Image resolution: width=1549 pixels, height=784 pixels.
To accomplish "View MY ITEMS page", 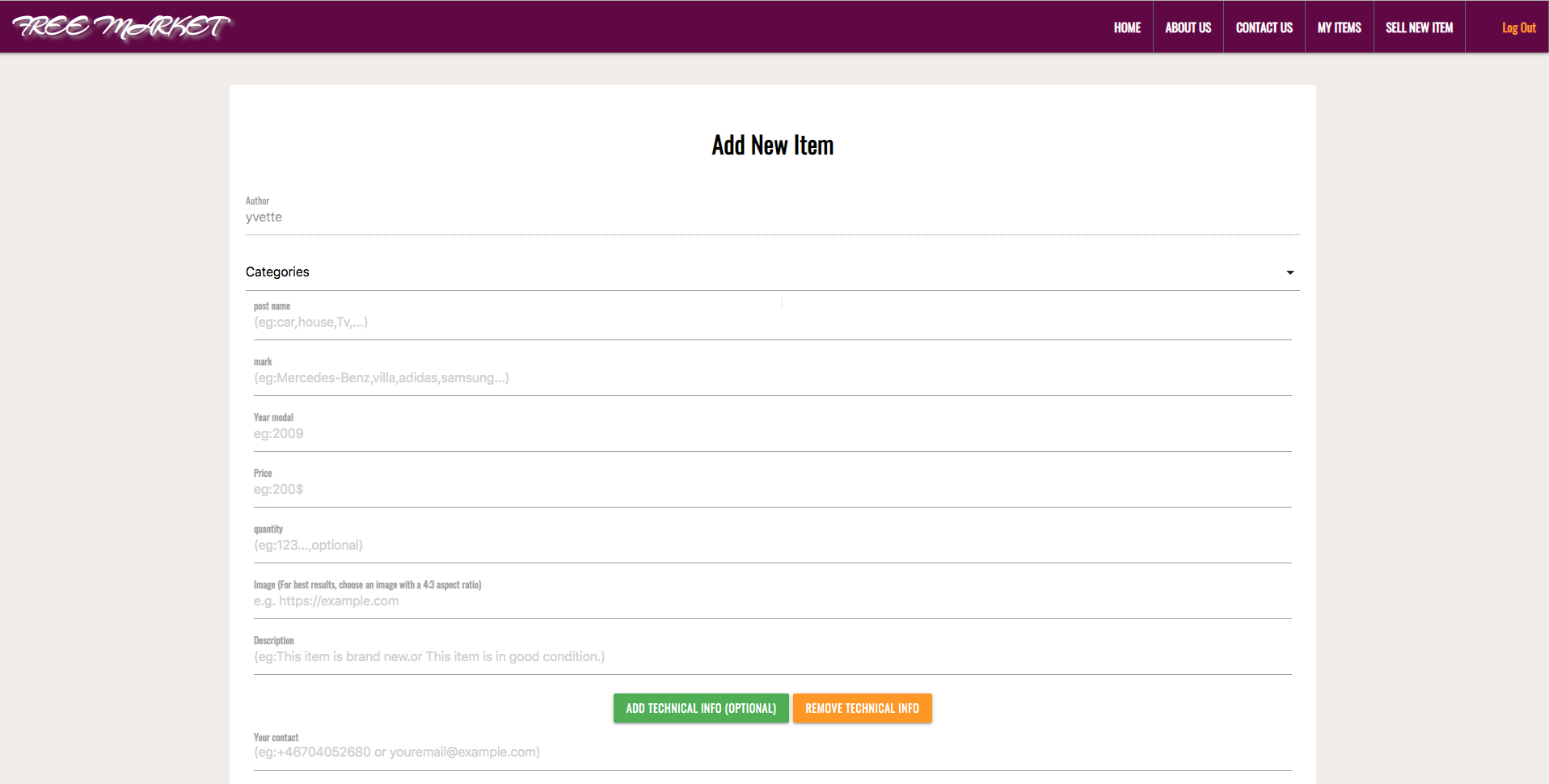I will (1339, 27).
